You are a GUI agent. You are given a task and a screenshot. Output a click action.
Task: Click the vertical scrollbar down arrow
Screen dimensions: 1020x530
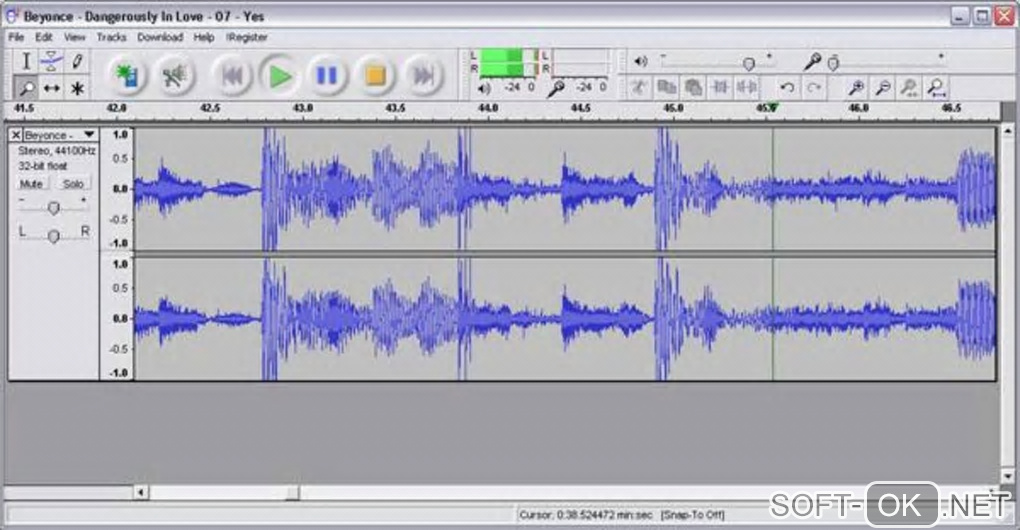(x=1008, y=477)
